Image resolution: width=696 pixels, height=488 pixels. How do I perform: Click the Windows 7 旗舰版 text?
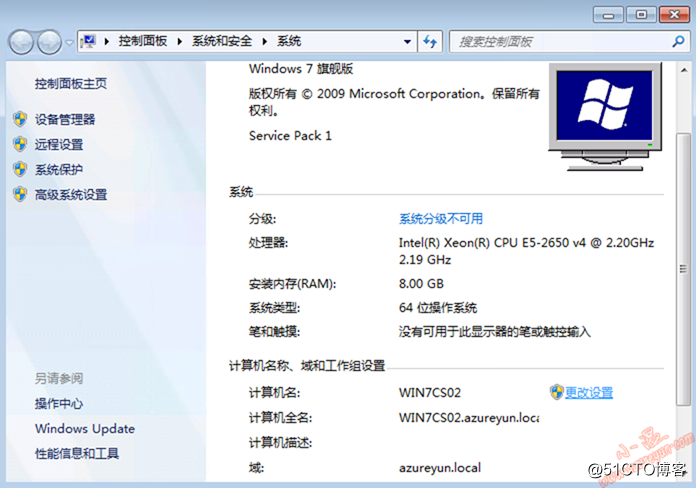click(x=301, y=69)
